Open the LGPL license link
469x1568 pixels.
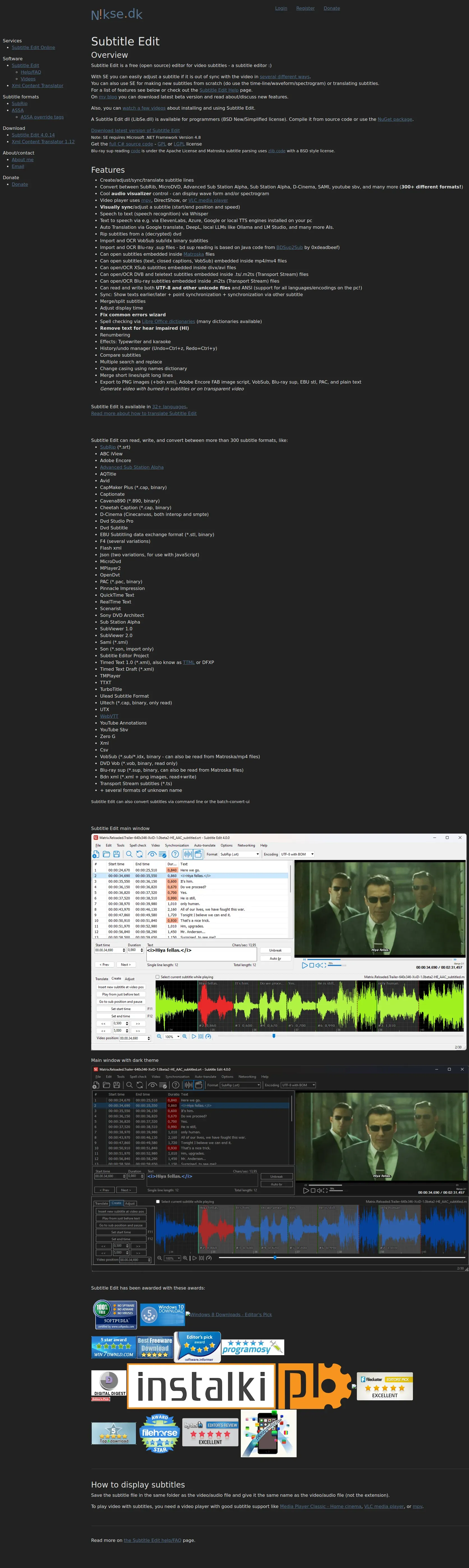click(x=179, y=144)
